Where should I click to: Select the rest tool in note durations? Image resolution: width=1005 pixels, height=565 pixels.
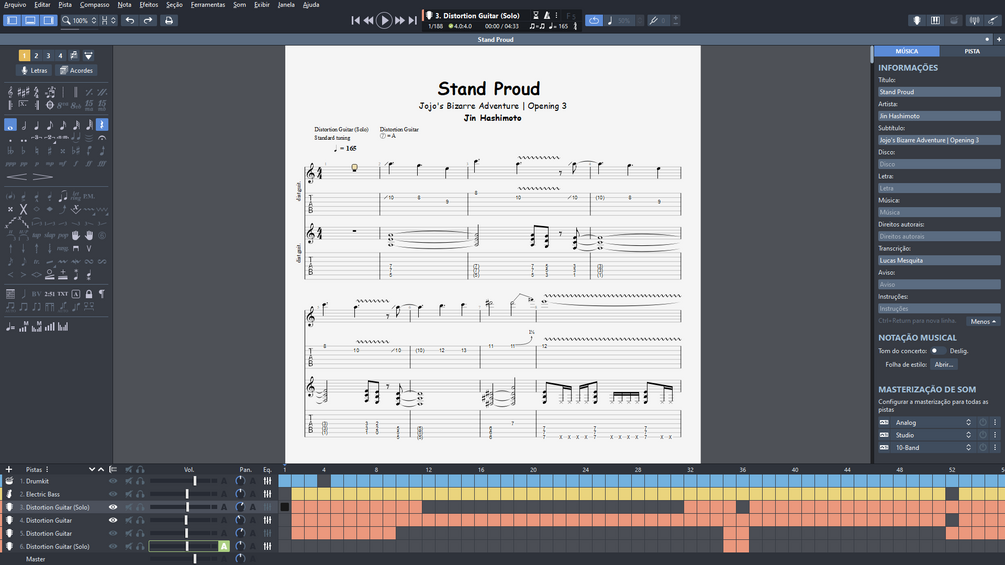(x=102, y=125)
